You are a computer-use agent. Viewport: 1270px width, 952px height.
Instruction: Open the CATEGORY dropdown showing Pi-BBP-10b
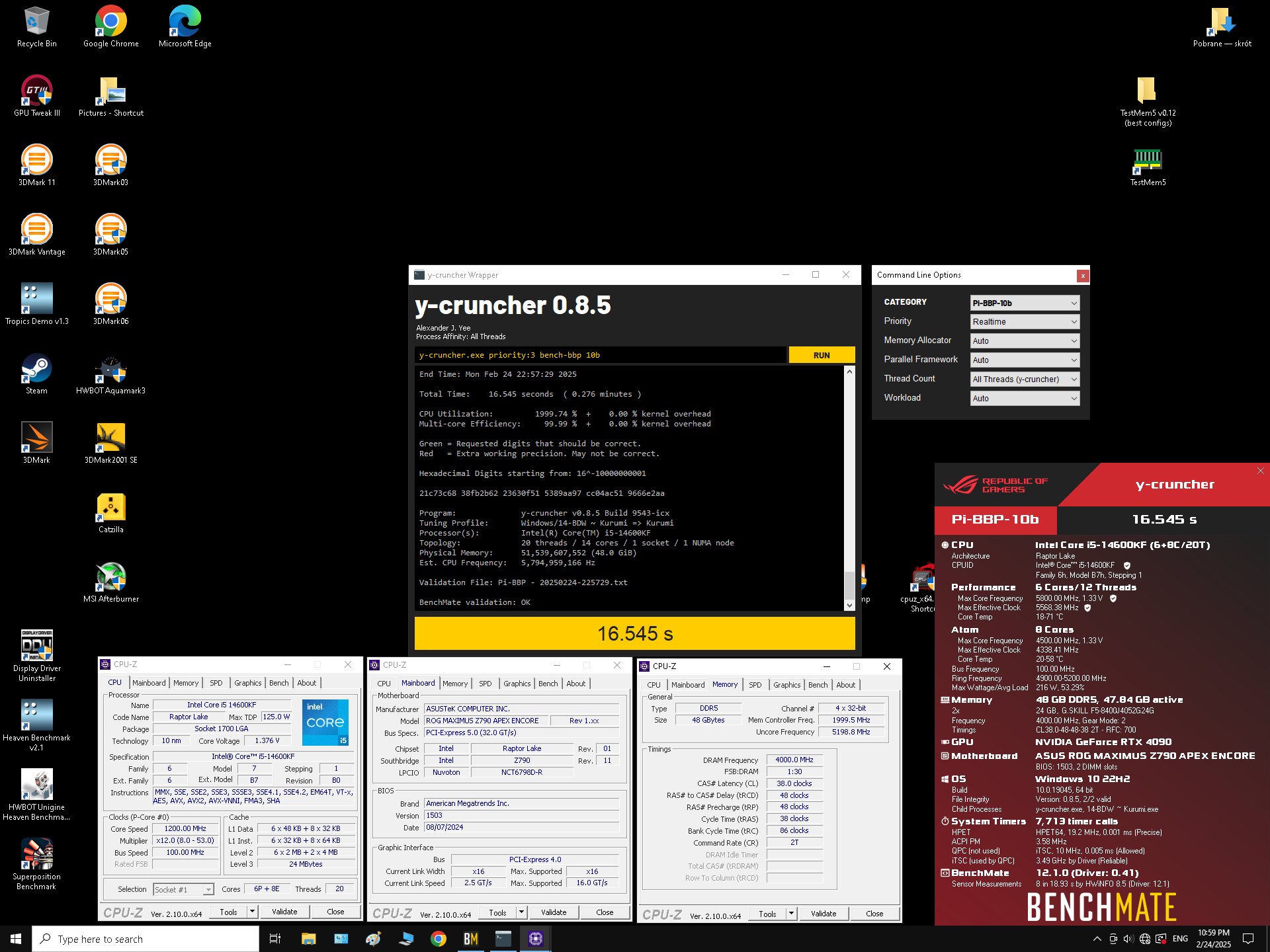1025,303
